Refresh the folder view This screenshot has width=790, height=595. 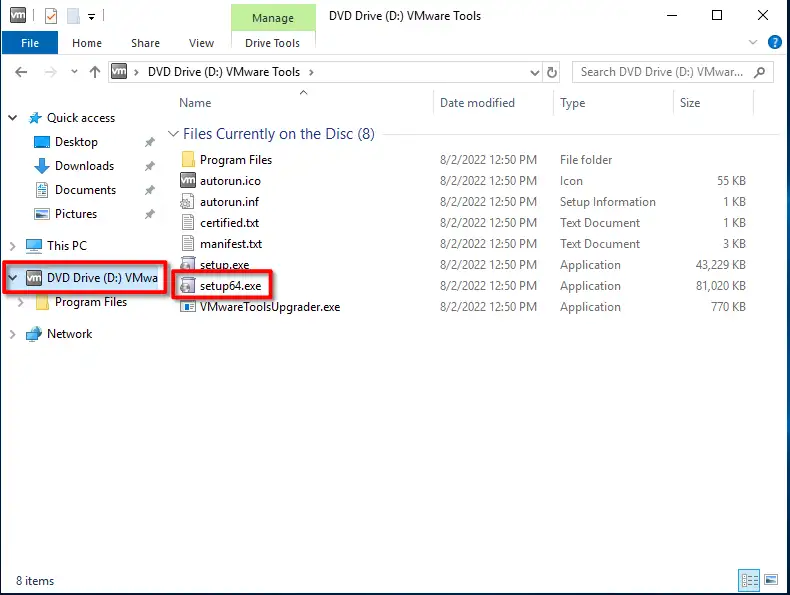[x=552, y=73]
